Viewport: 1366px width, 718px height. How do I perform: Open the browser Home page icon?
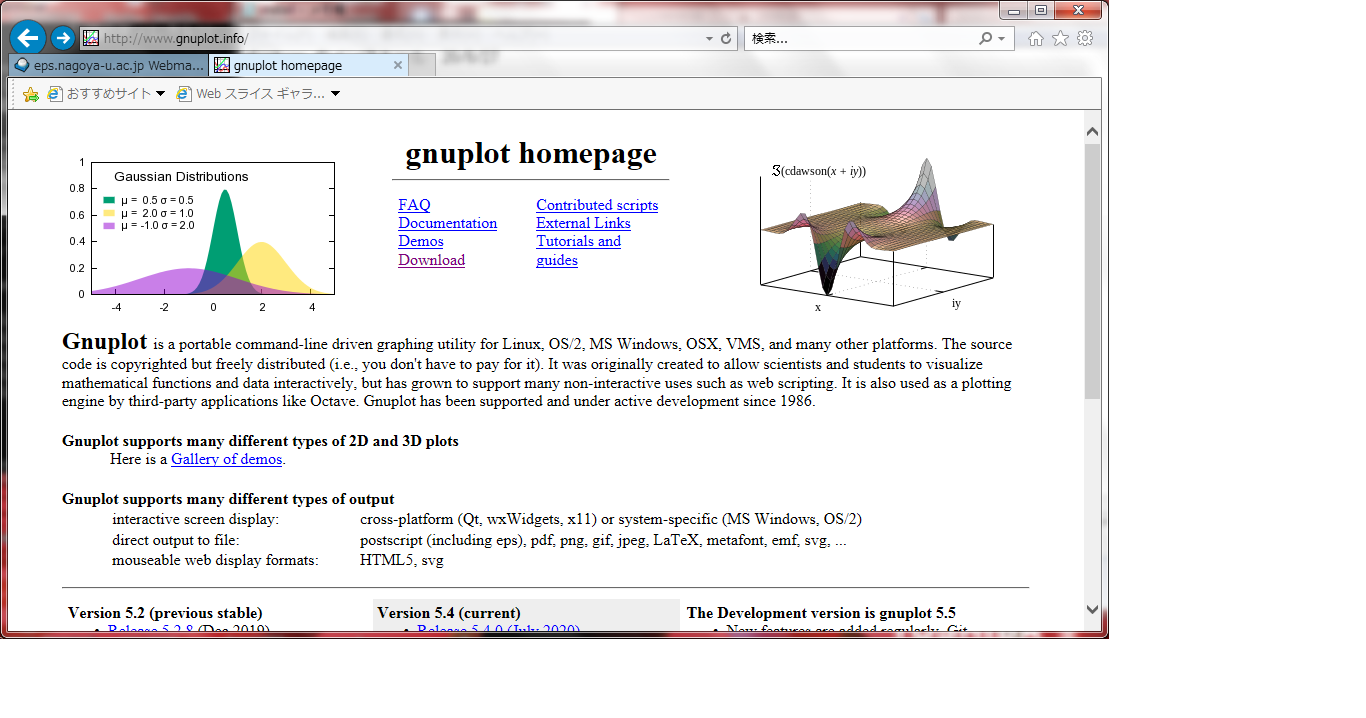pyautogui.click(x=1036, y=38)
